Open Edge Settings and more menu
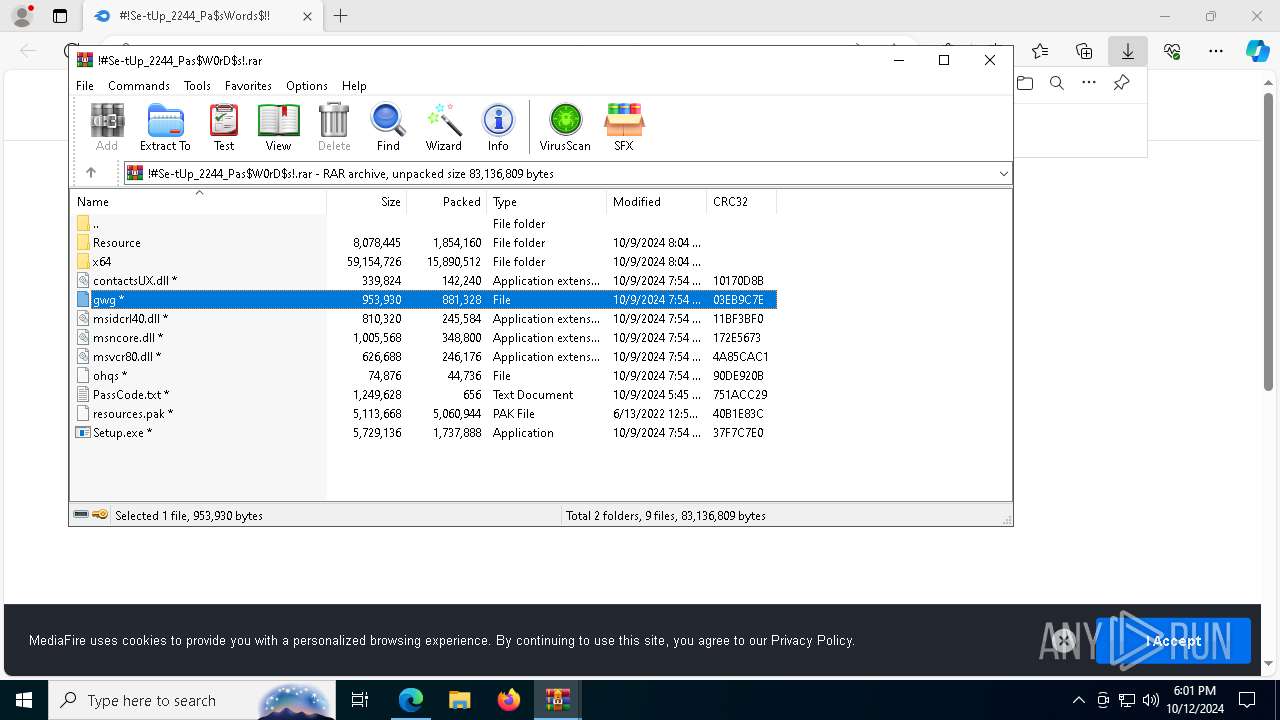 pos(1216,51)
